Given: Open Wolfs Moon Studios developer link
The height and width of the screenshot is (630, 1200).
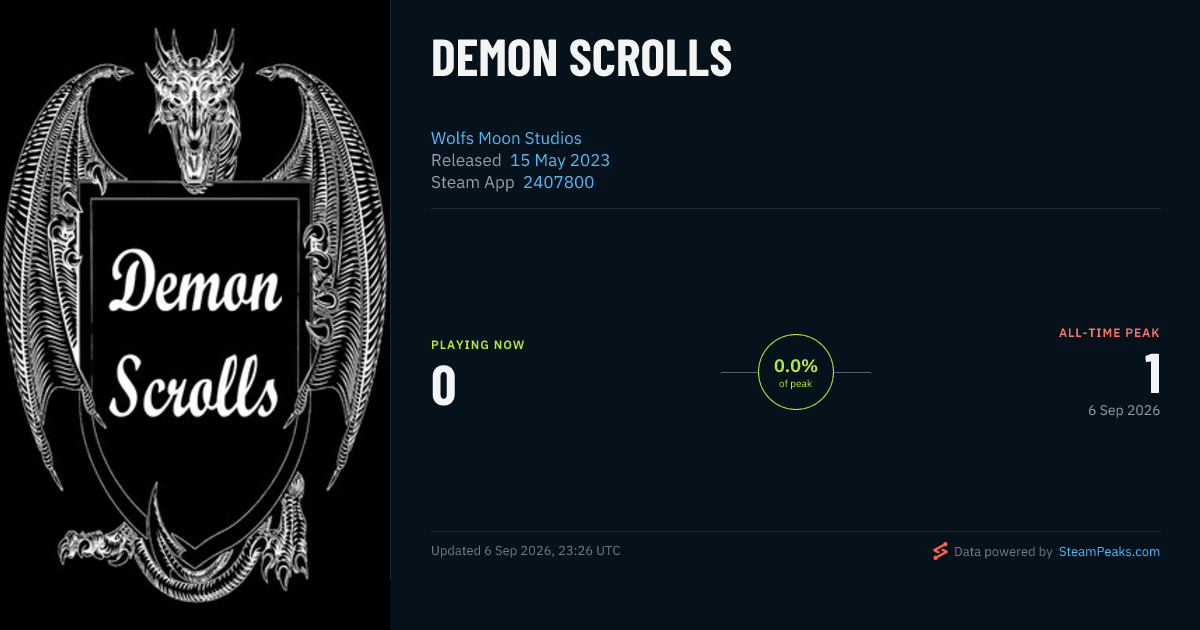Looking at the screenshot, I should [506, 138].
